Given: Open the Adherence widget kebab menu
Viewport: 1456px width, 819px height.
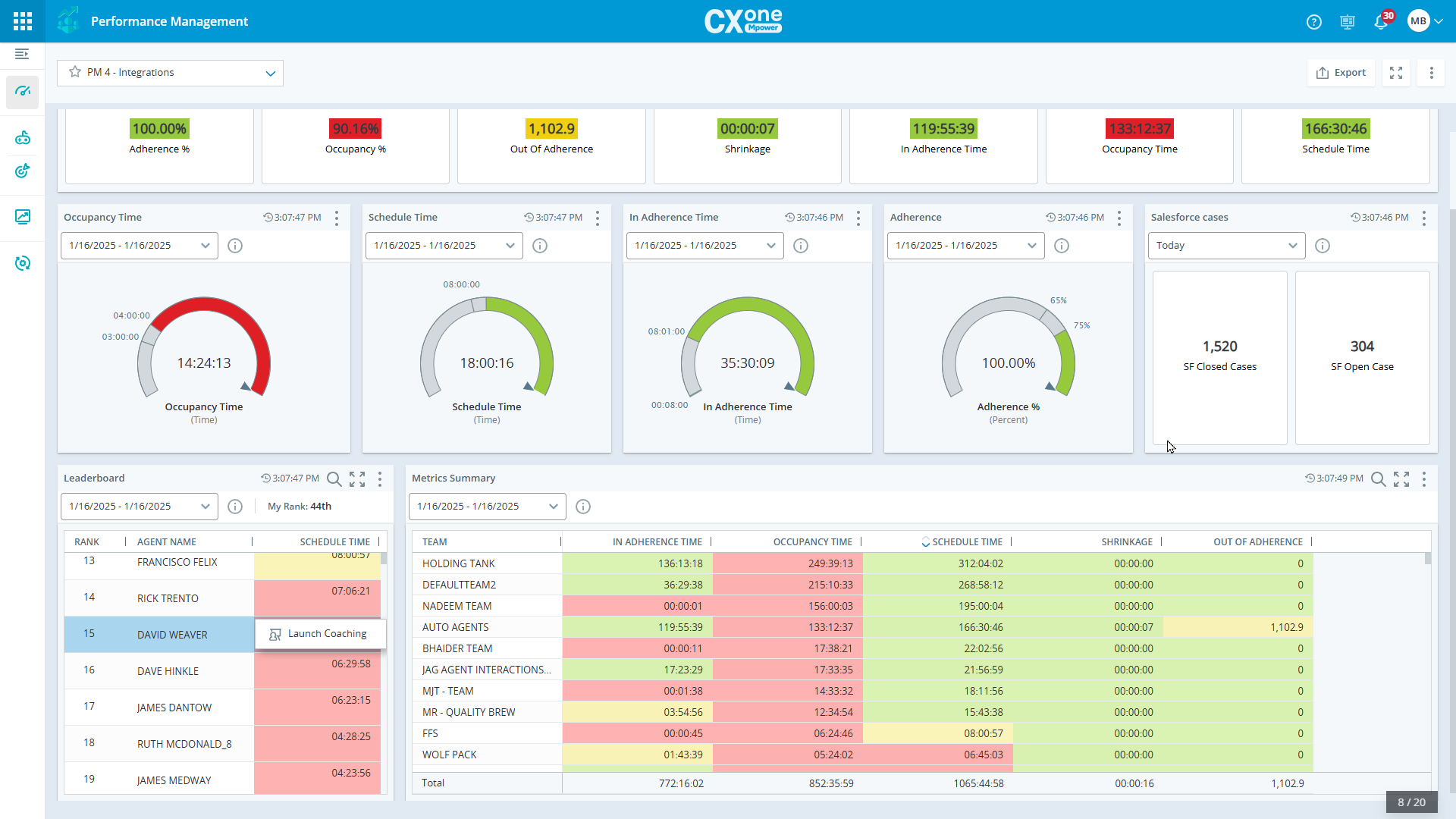Looking at the screenshot, I should coord(1119,218).
